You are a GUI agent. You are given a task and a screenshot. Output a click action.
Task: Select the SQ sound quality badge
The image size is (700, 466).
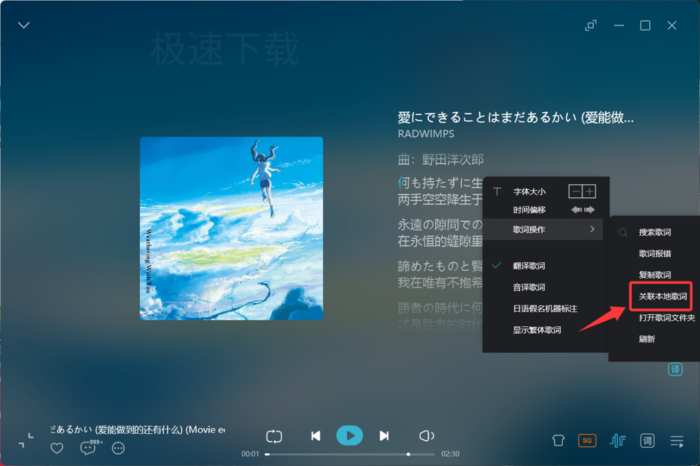coord(587,441)
